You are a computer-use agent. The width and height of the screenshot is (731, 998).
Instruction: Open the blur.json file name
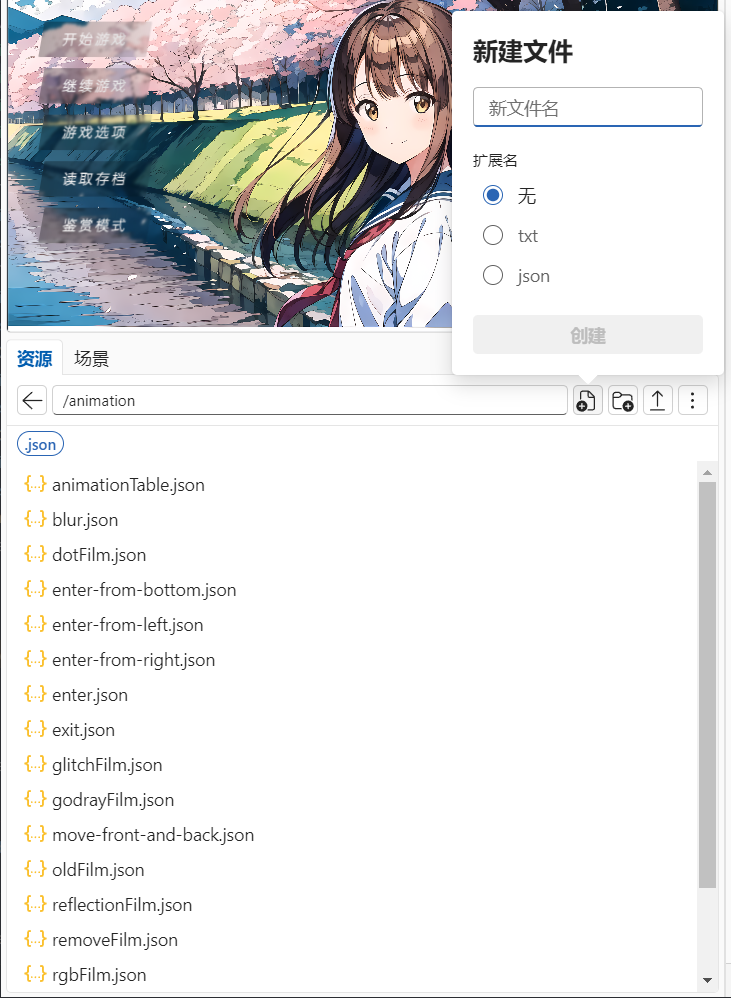85,520
